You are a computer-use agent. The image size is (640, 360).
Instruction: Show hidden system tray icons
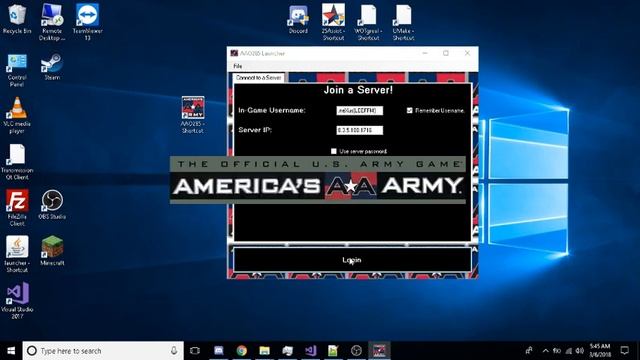coord(546,351)
